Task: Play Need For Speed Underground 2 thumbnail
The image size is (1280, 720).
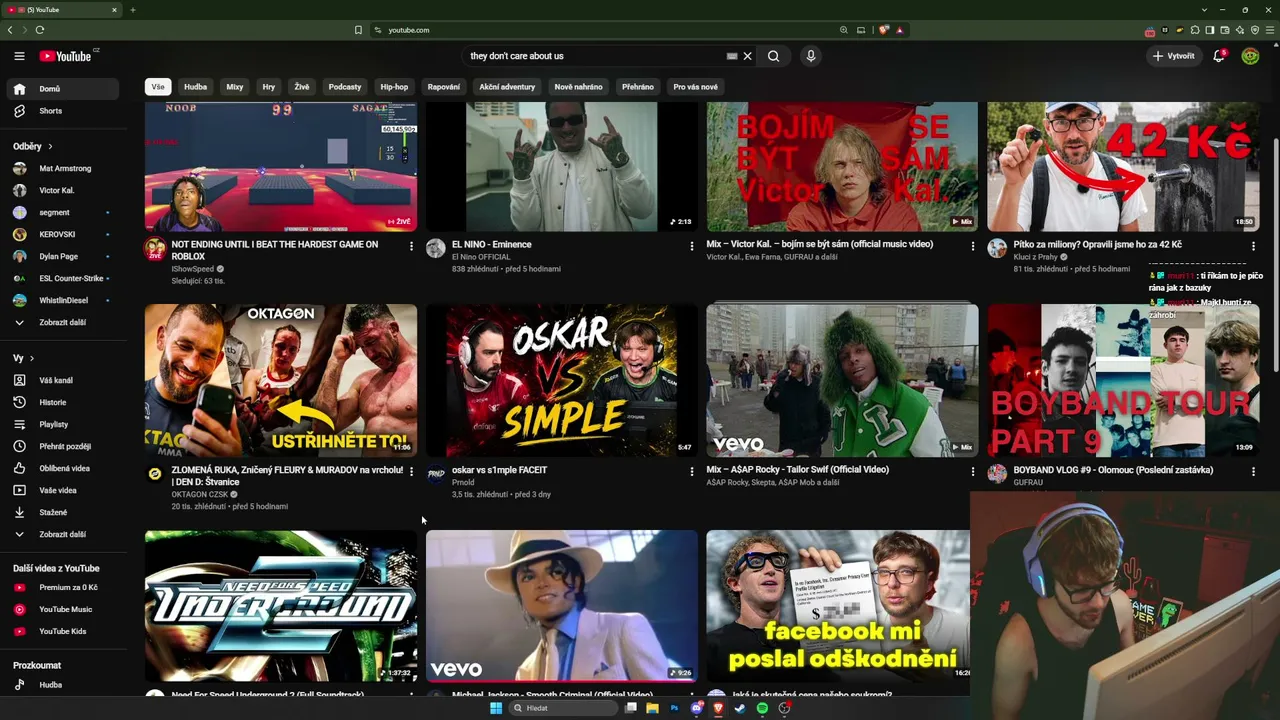Action: coord(281,606)
